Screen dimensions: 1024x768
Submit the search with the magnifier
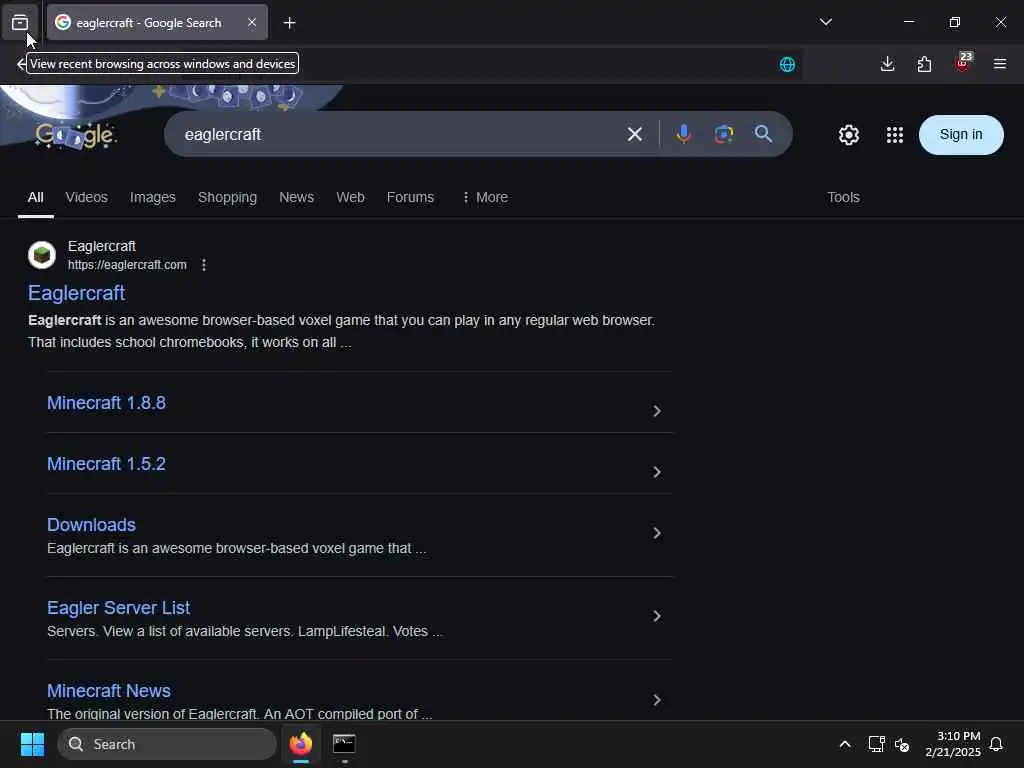pyautogui.click(x=763, y=134)
